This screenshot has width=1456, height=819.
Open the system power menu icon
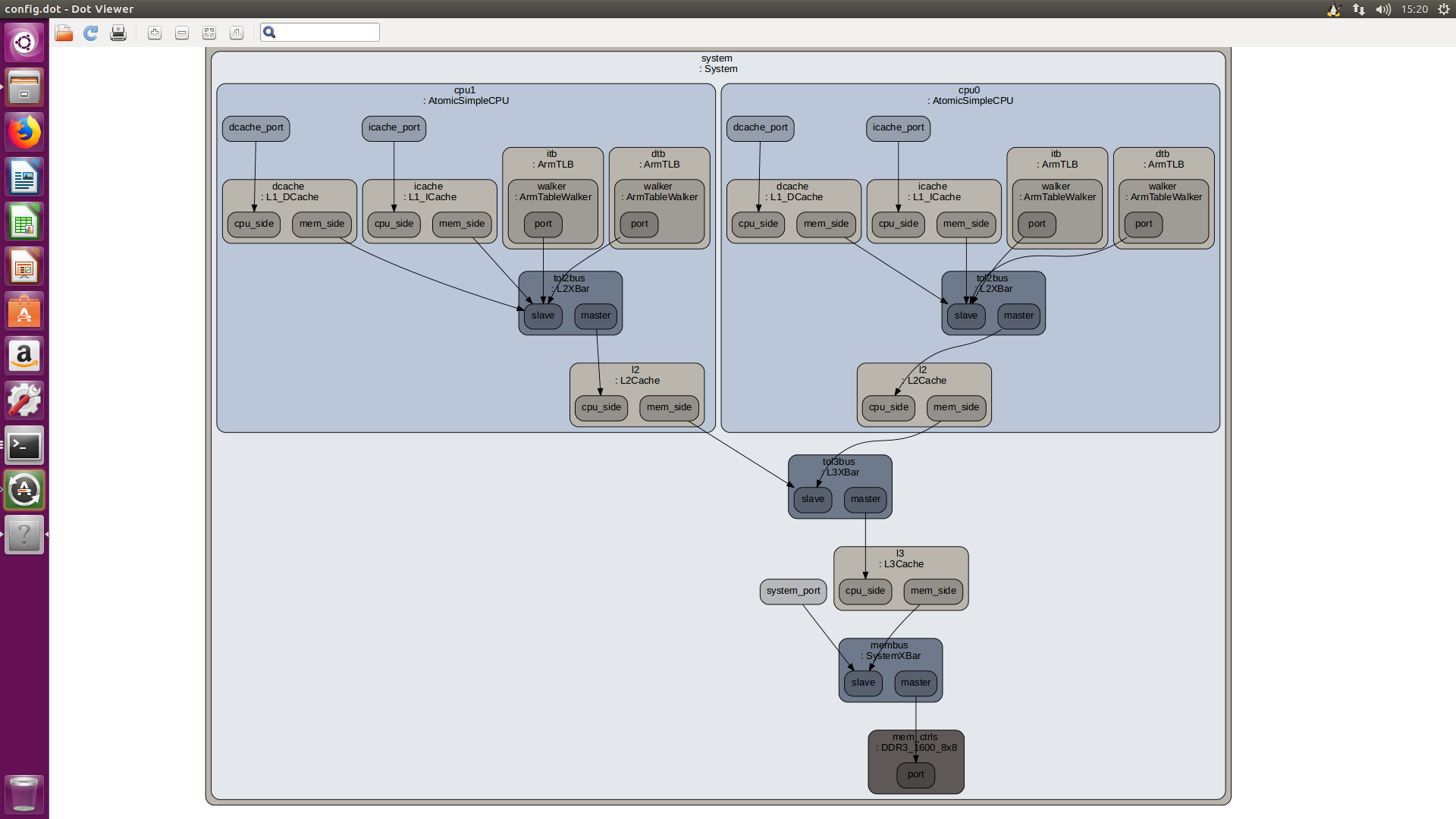[x=1444, y=9]
